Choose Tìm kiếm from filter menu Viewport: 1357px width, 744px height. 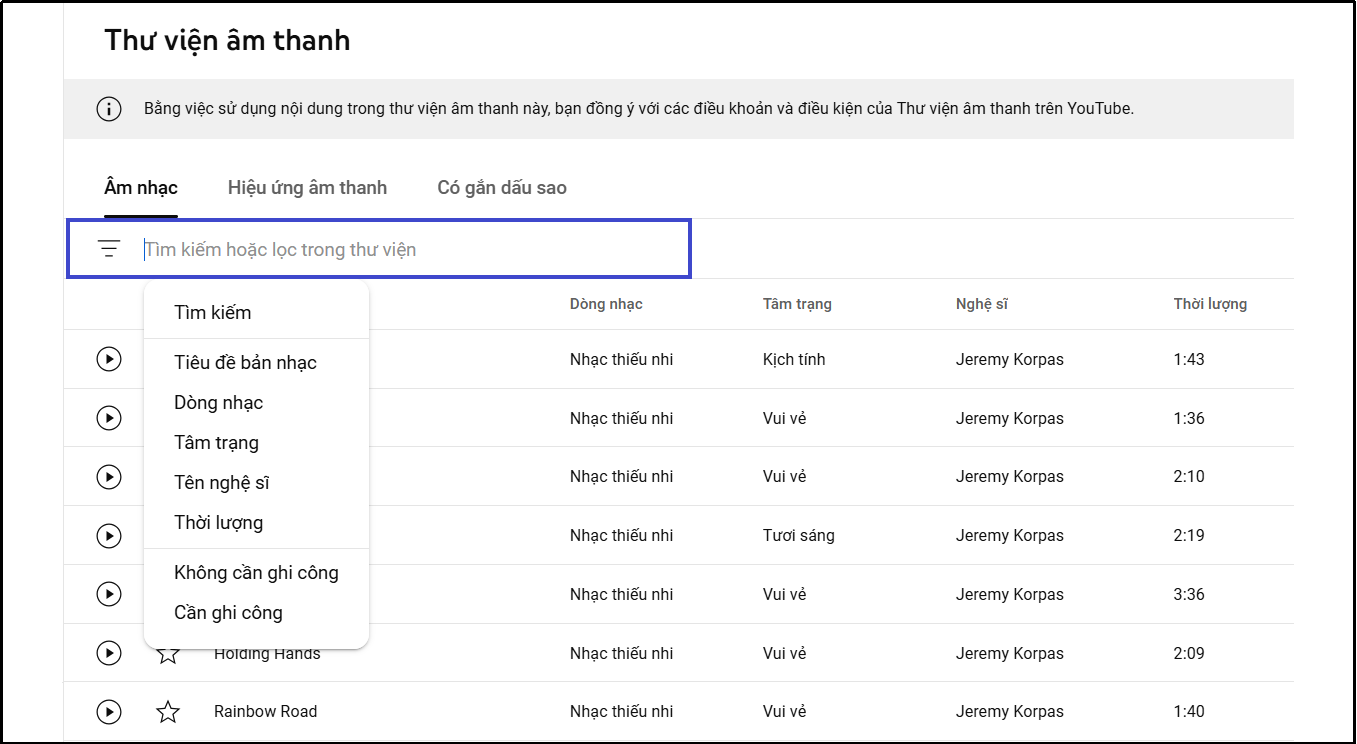[213, 313]
